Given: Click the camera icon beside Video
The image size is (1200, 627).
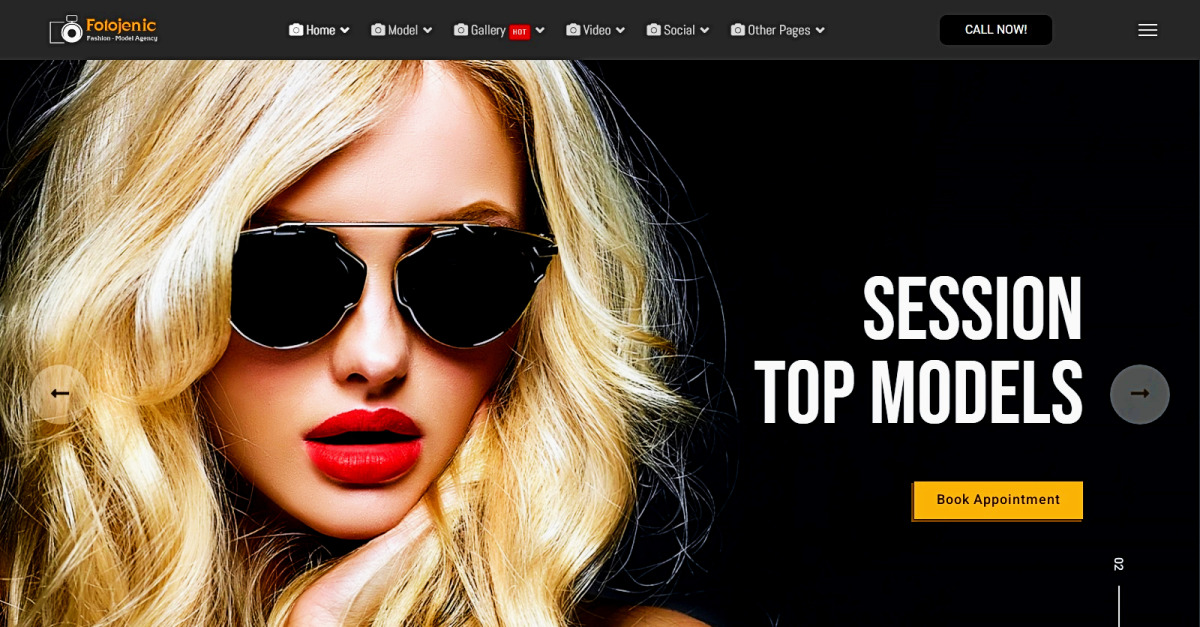Looking at the screenshot, I should [573, 30].
